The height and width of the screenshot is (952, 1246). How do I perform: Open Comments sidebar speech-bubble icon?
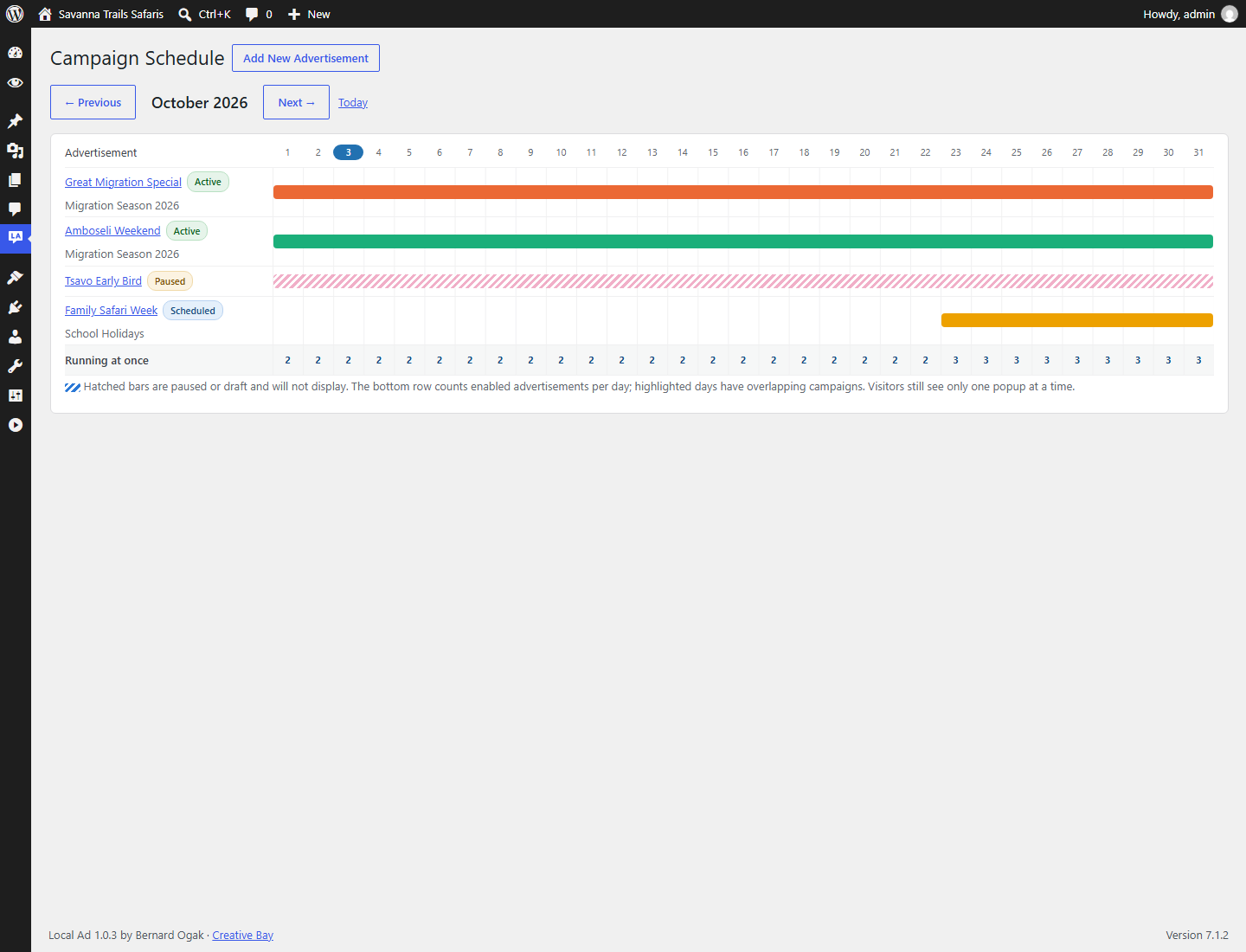click(15, 209)
